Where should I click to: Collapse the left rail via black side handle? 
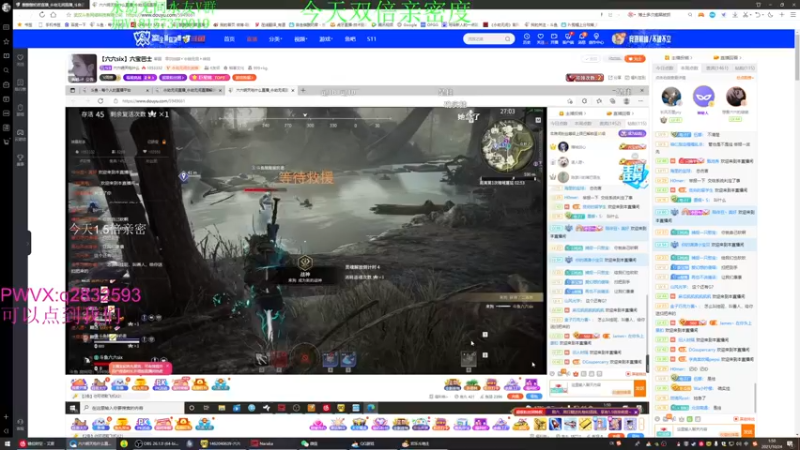tap(29, 242)
